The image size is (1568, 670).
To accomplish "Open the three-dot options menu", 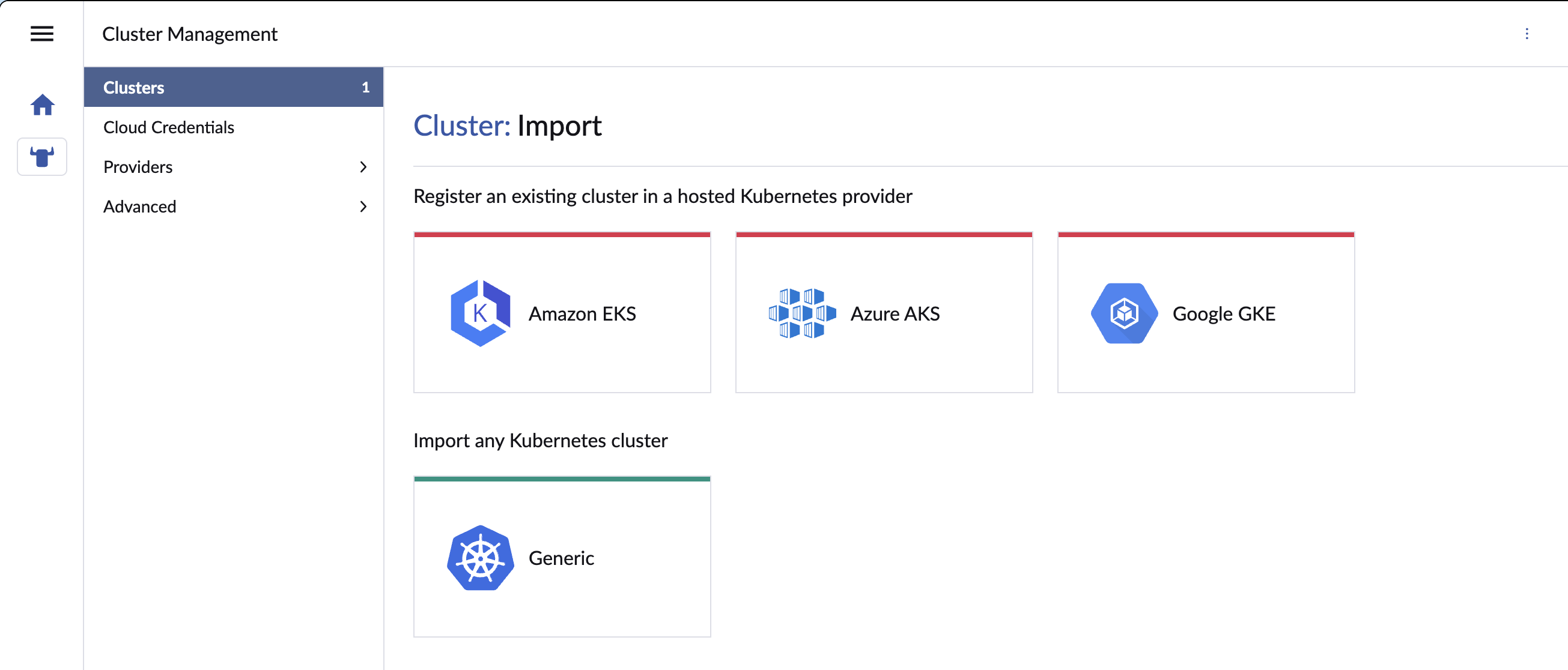I will coord(1526,34).
